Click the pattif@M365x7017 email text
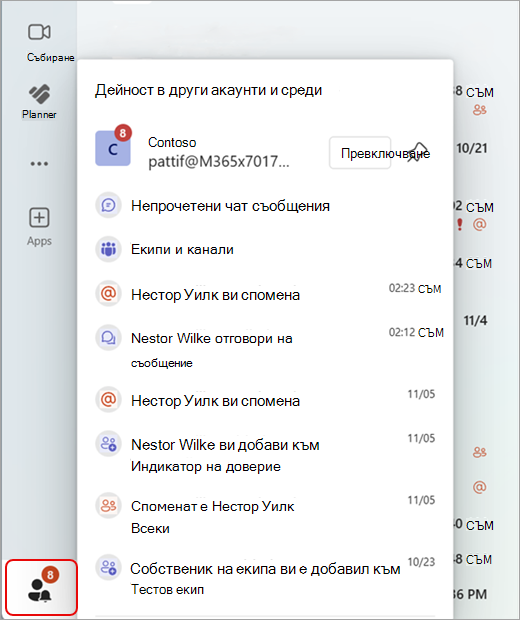 [x=219, y=161]
